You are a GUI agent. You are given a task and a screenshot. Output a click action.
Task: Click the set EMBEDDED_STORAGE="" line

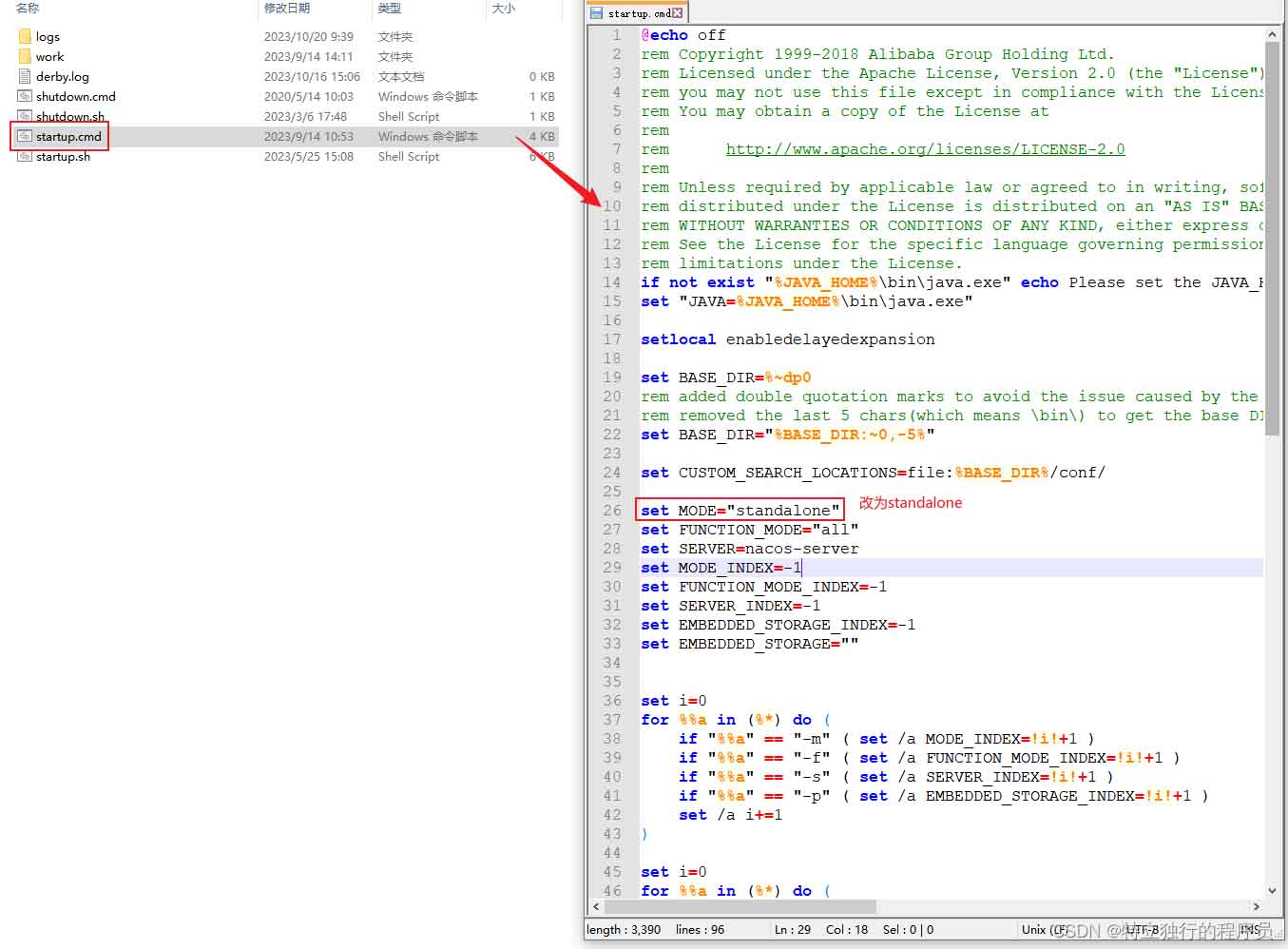749,644
